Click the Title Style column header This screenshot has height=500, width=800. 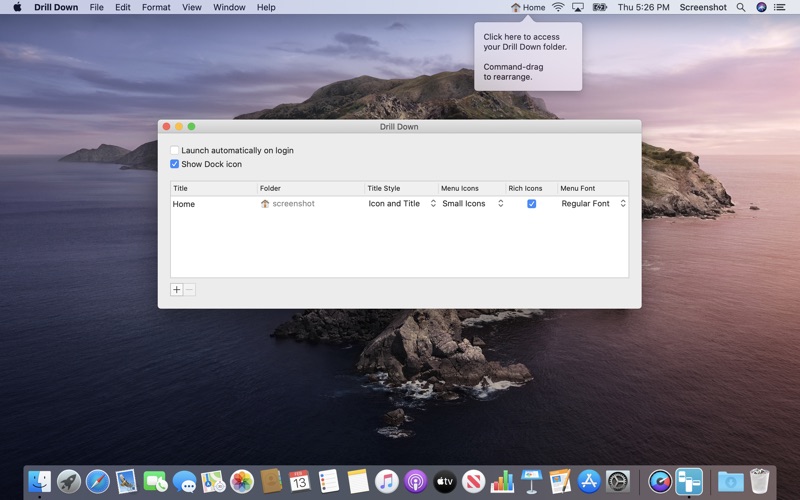[x=402, y=188]
